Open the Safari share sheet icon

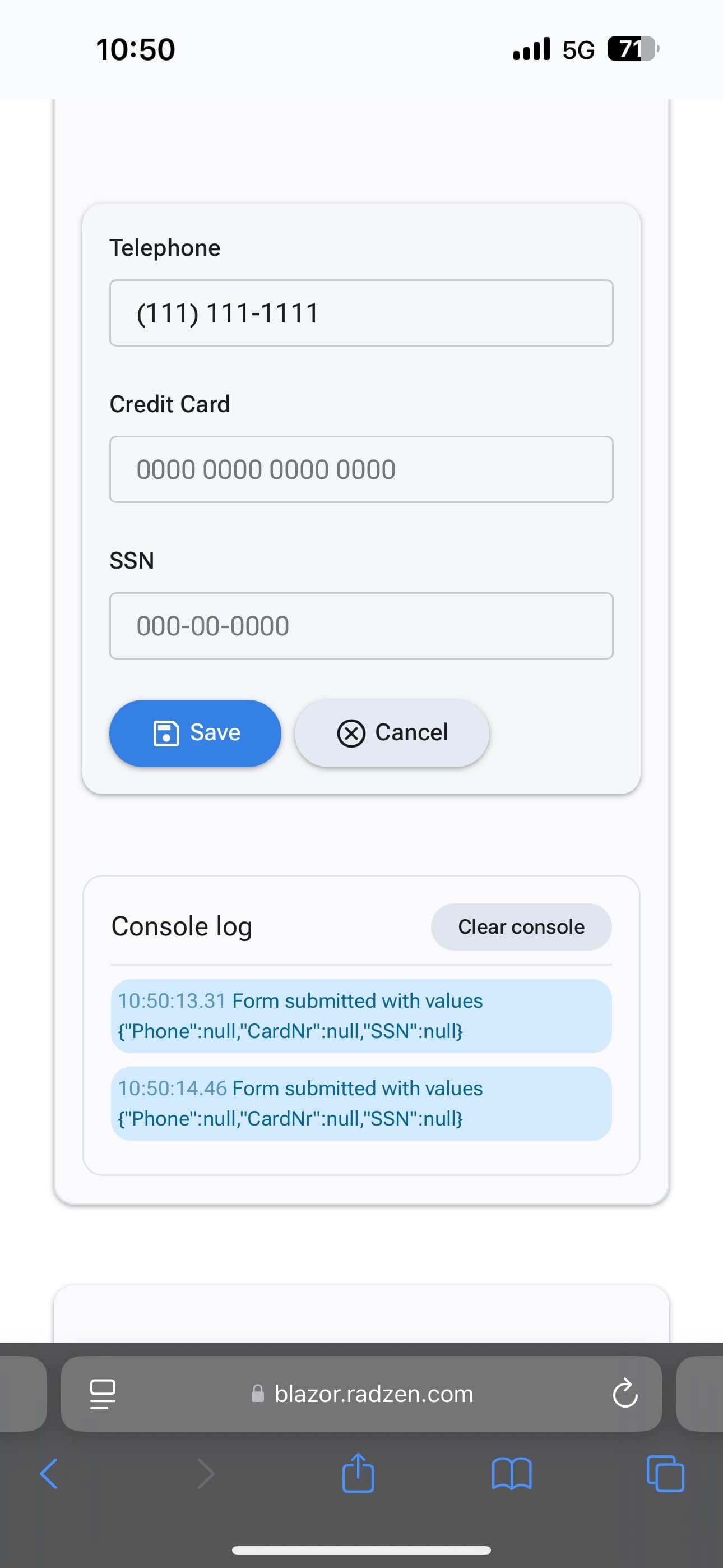(x=358, y=1473)
